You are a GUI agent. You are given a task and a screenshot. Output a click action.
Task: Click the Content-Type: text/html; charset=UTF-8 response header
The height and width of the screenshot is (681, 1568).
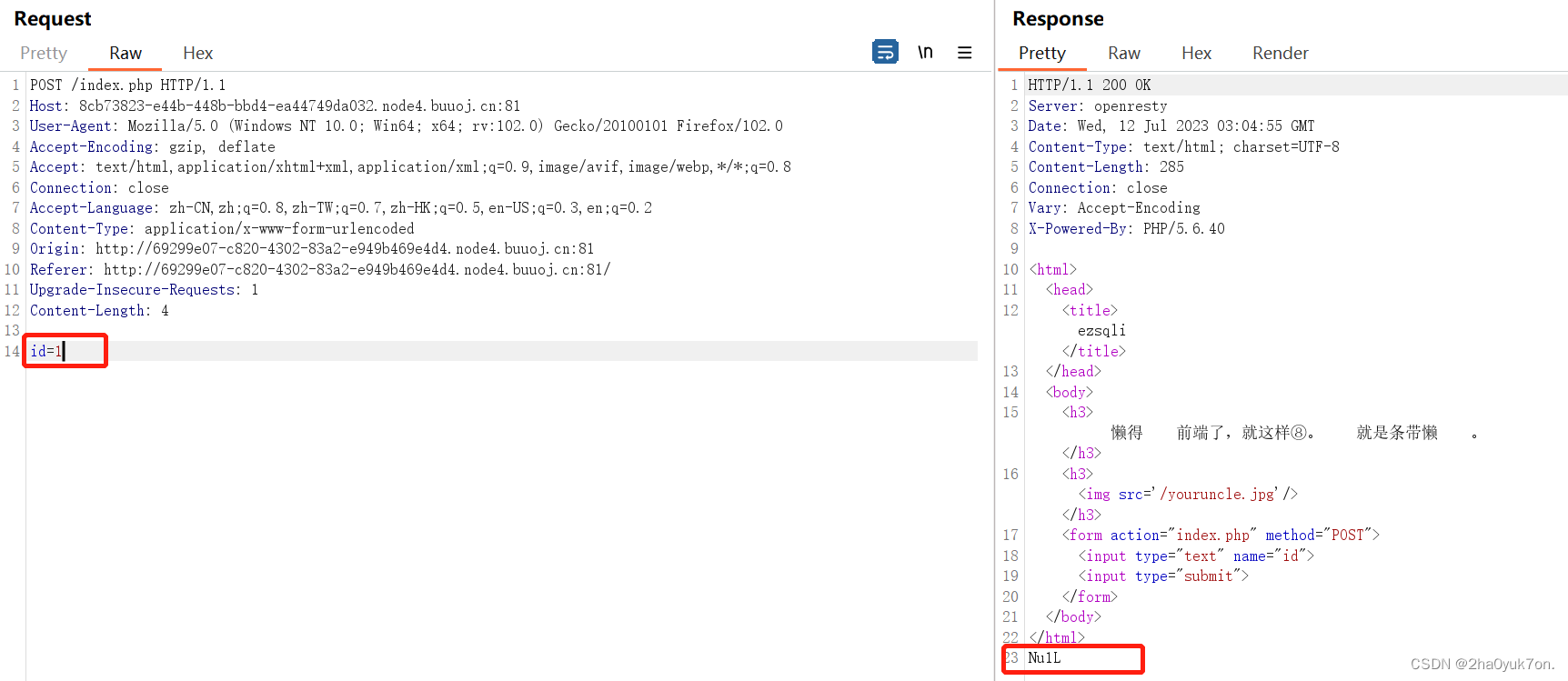coord(1184,146)
